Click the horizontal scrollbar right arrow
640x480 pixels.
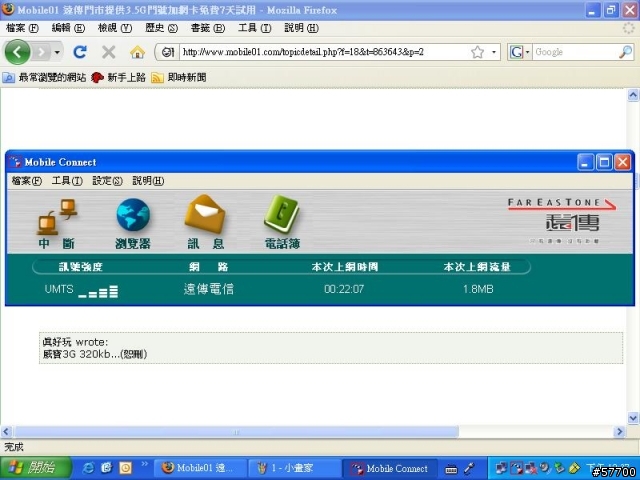point(620,431)
